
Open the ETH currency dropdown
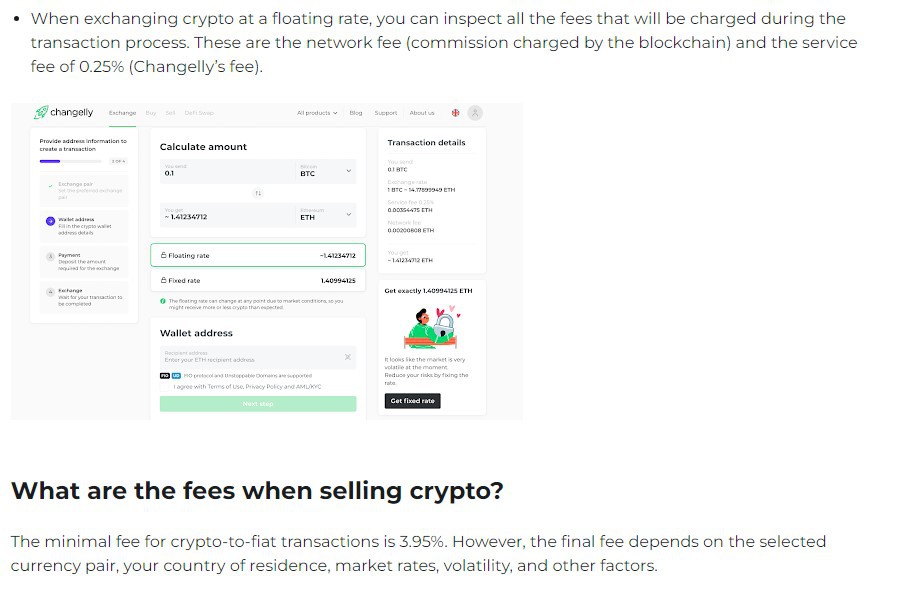point(348,216)
